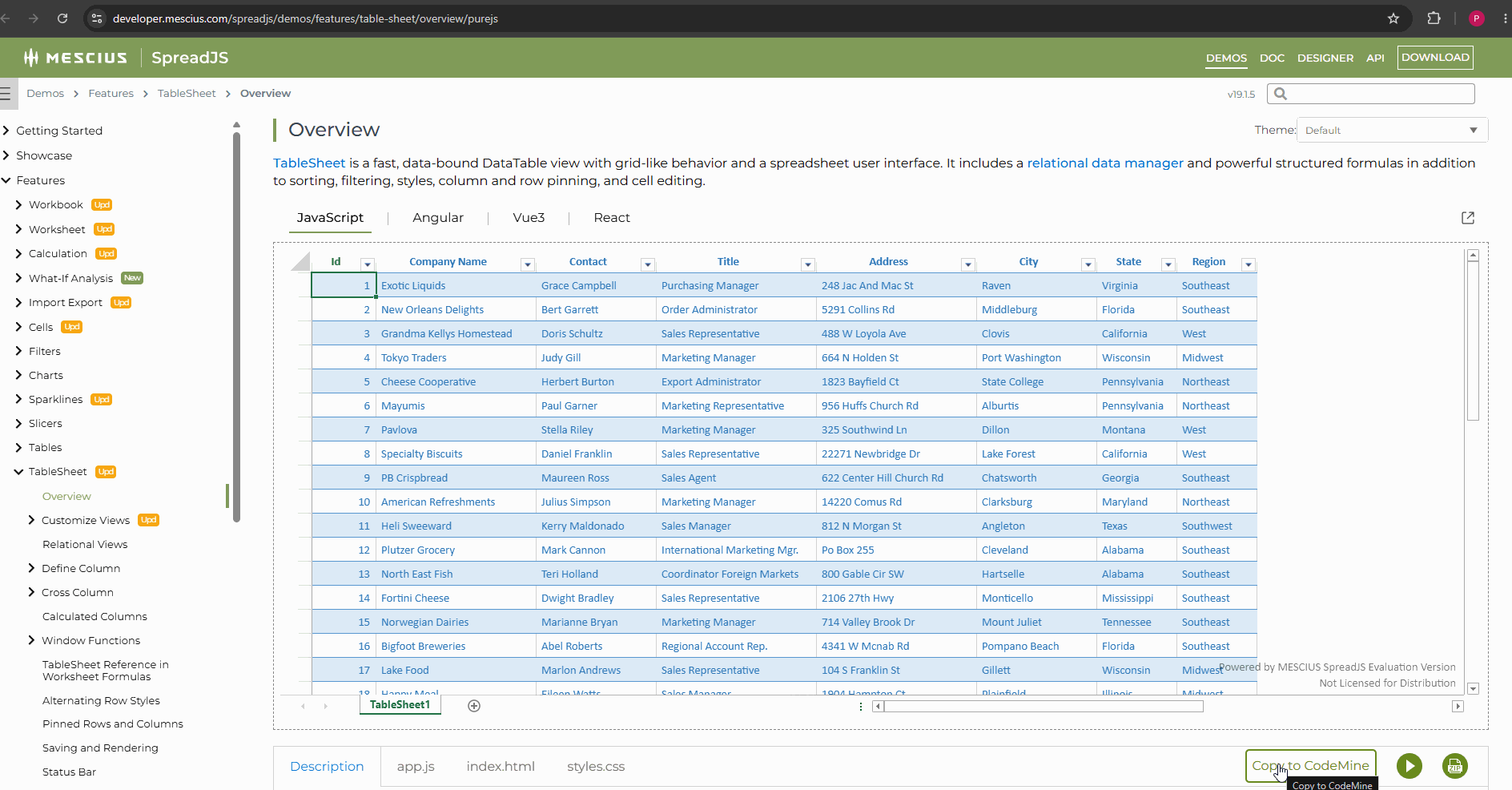Open the app.js code tab
1512x790 pixels.
point(416,767)
